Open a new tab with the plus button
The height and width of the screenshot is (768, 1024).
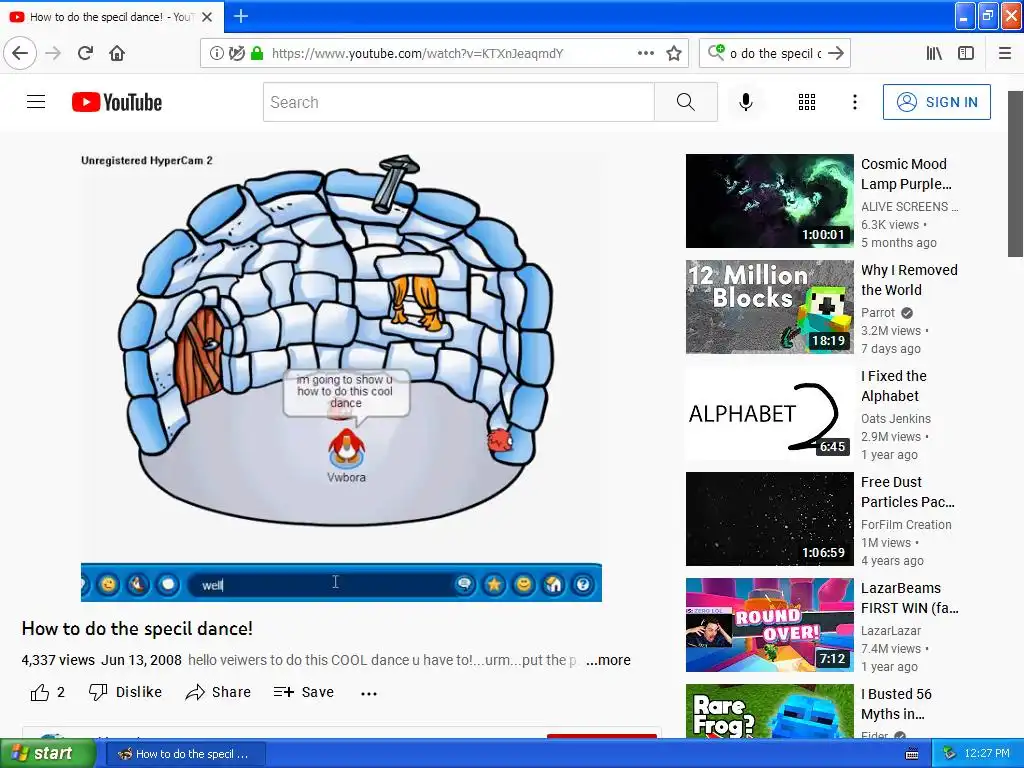pos(240,16)
